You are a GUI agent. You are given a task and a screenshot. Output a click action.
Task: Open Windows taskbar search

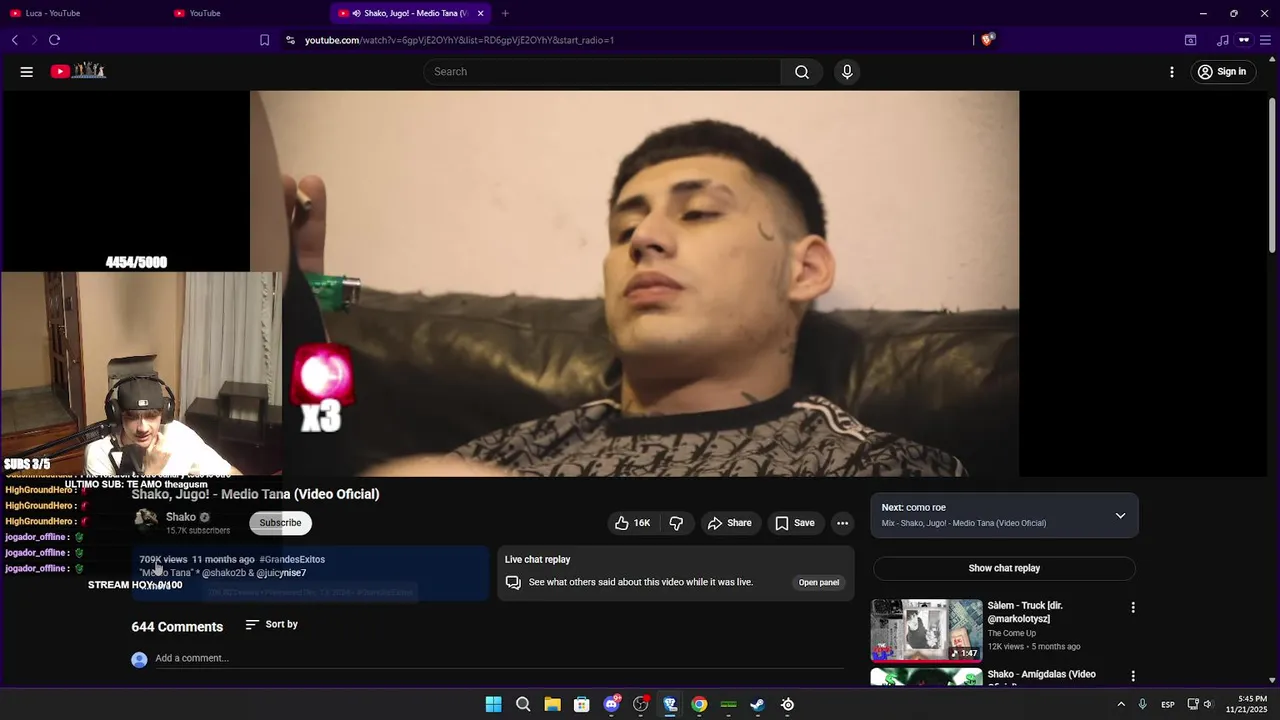click(x=523, y=705)
